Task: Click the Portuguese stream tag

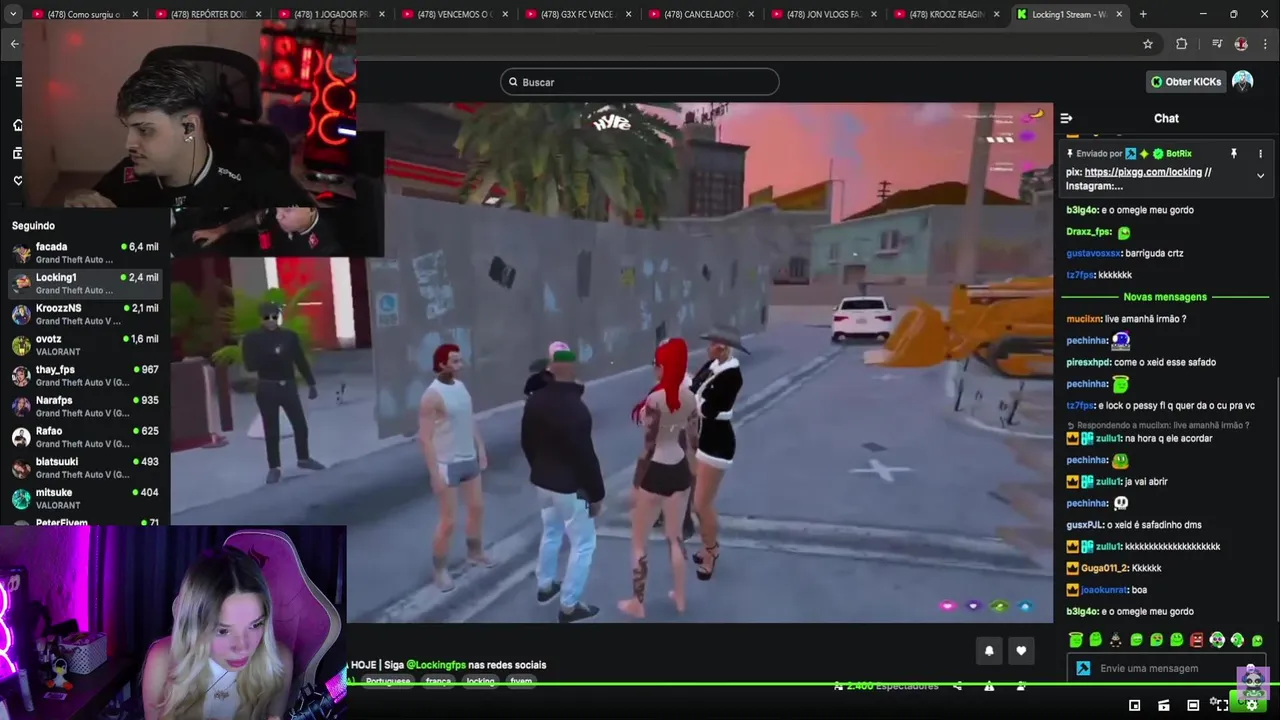Action: pyautogui.click(x=388, y=681)
